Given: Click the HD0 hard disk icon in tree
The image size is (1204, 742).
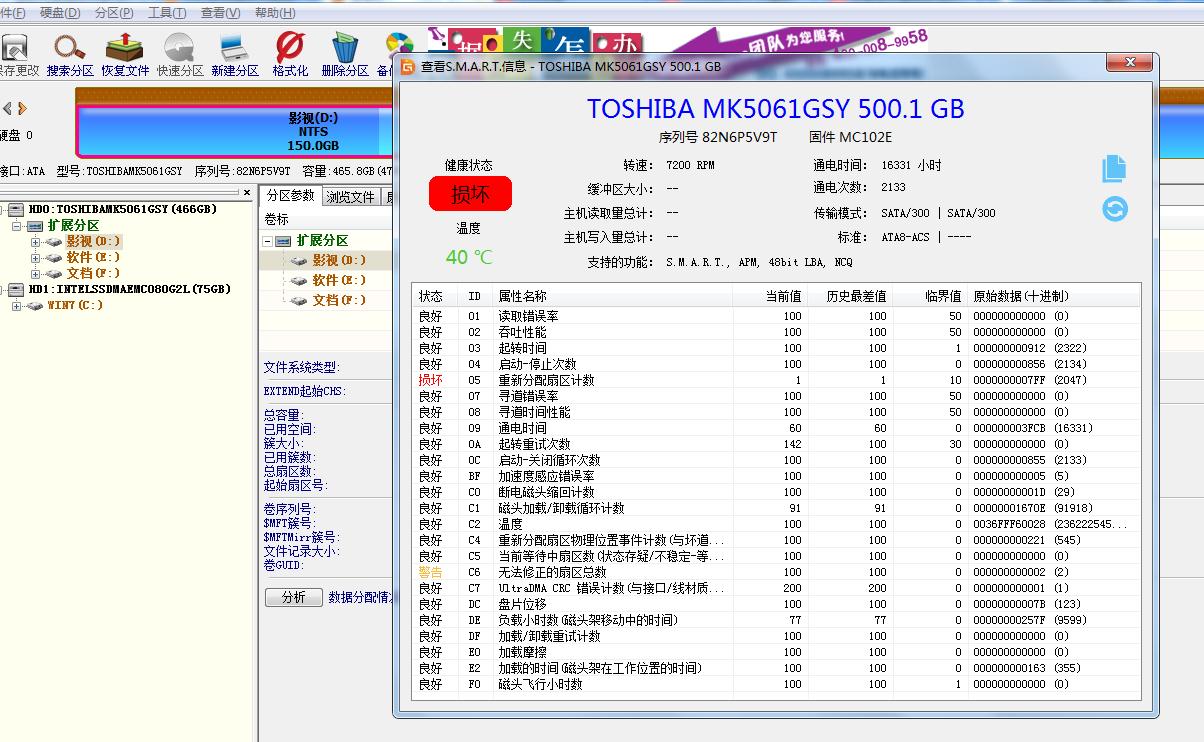Looking at the screenshot, I should [x=17, y=210].
